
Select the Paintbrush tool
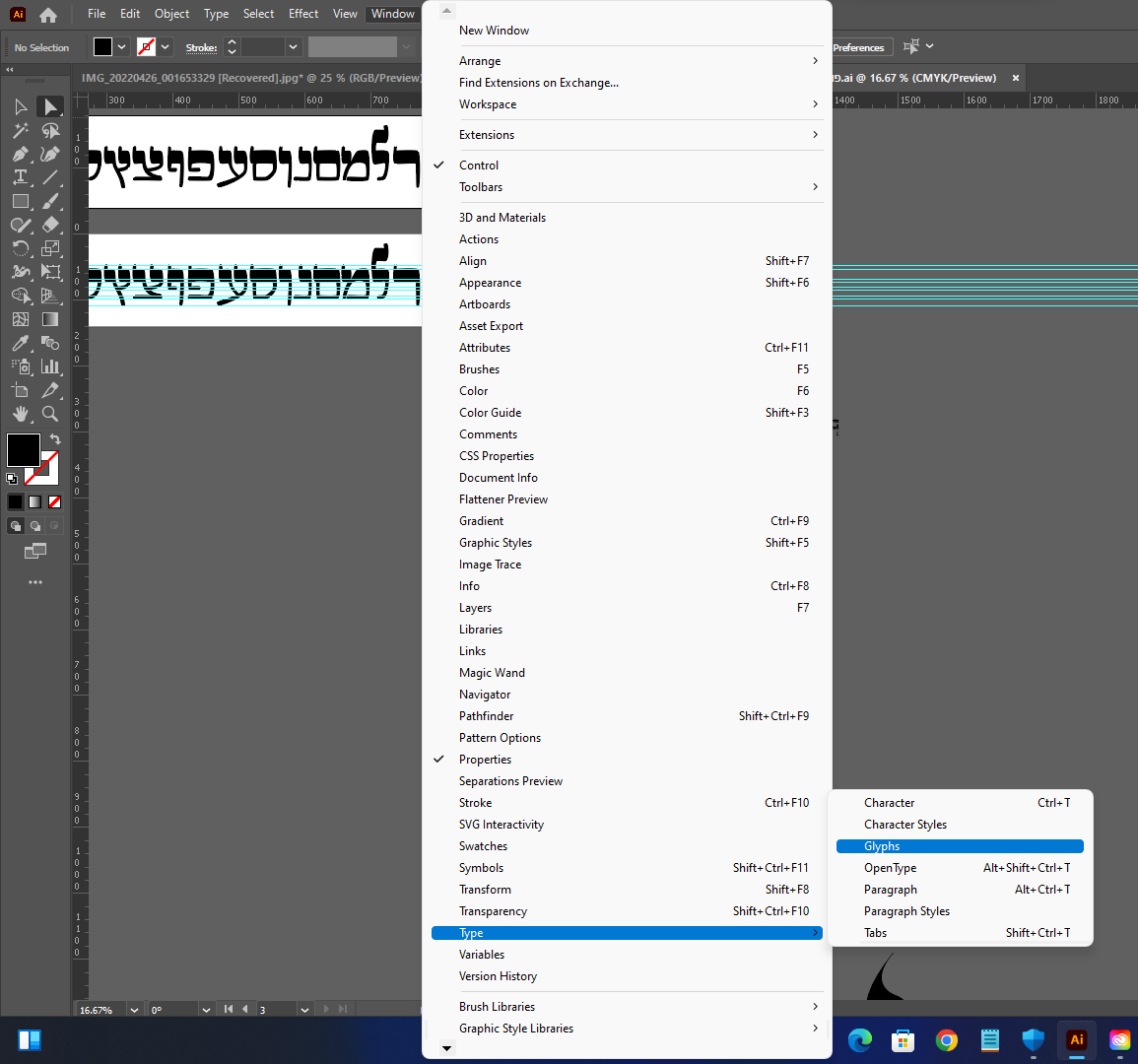click(x=50, y=202)
